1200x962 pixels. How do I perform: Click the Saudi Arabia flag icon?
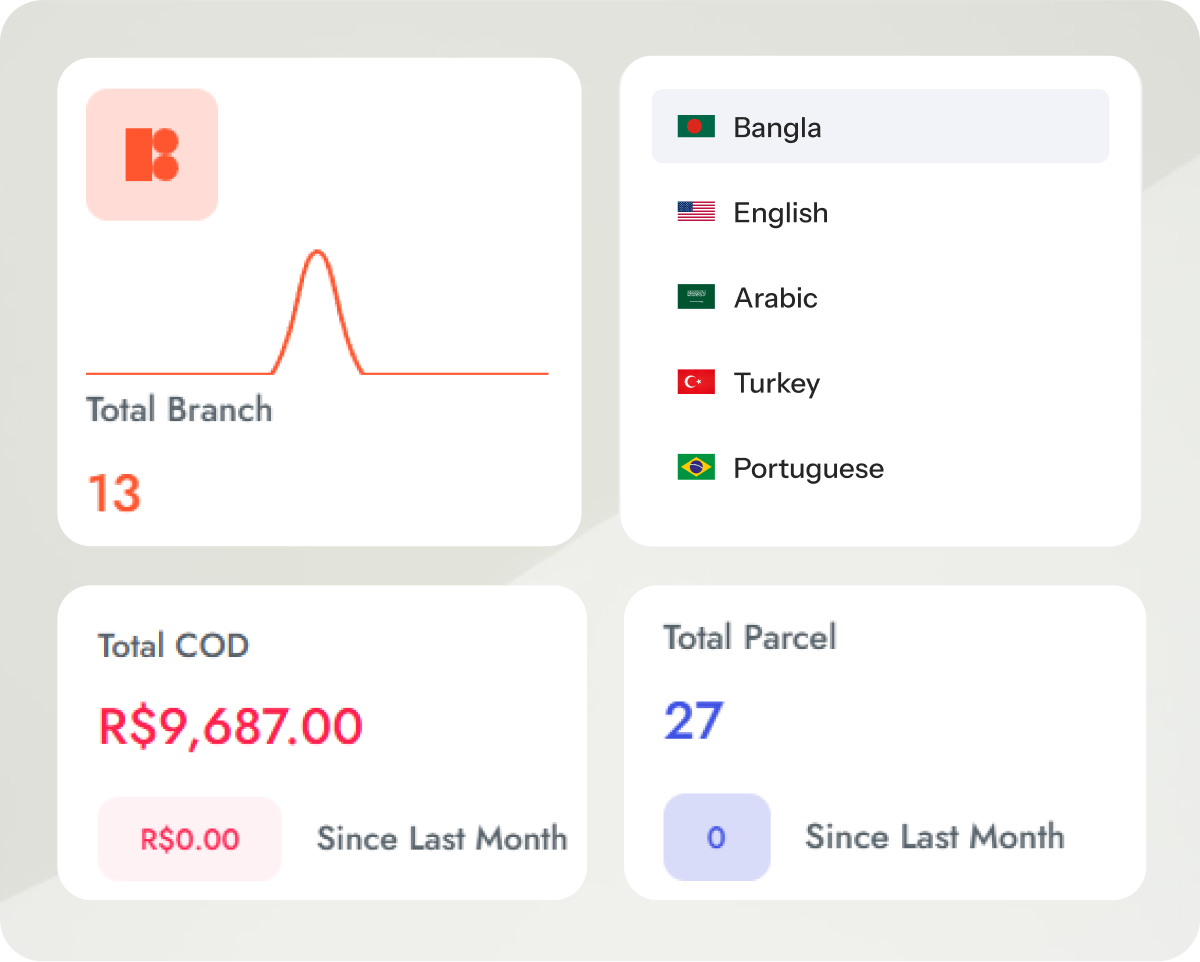click(x=696, y=297)
